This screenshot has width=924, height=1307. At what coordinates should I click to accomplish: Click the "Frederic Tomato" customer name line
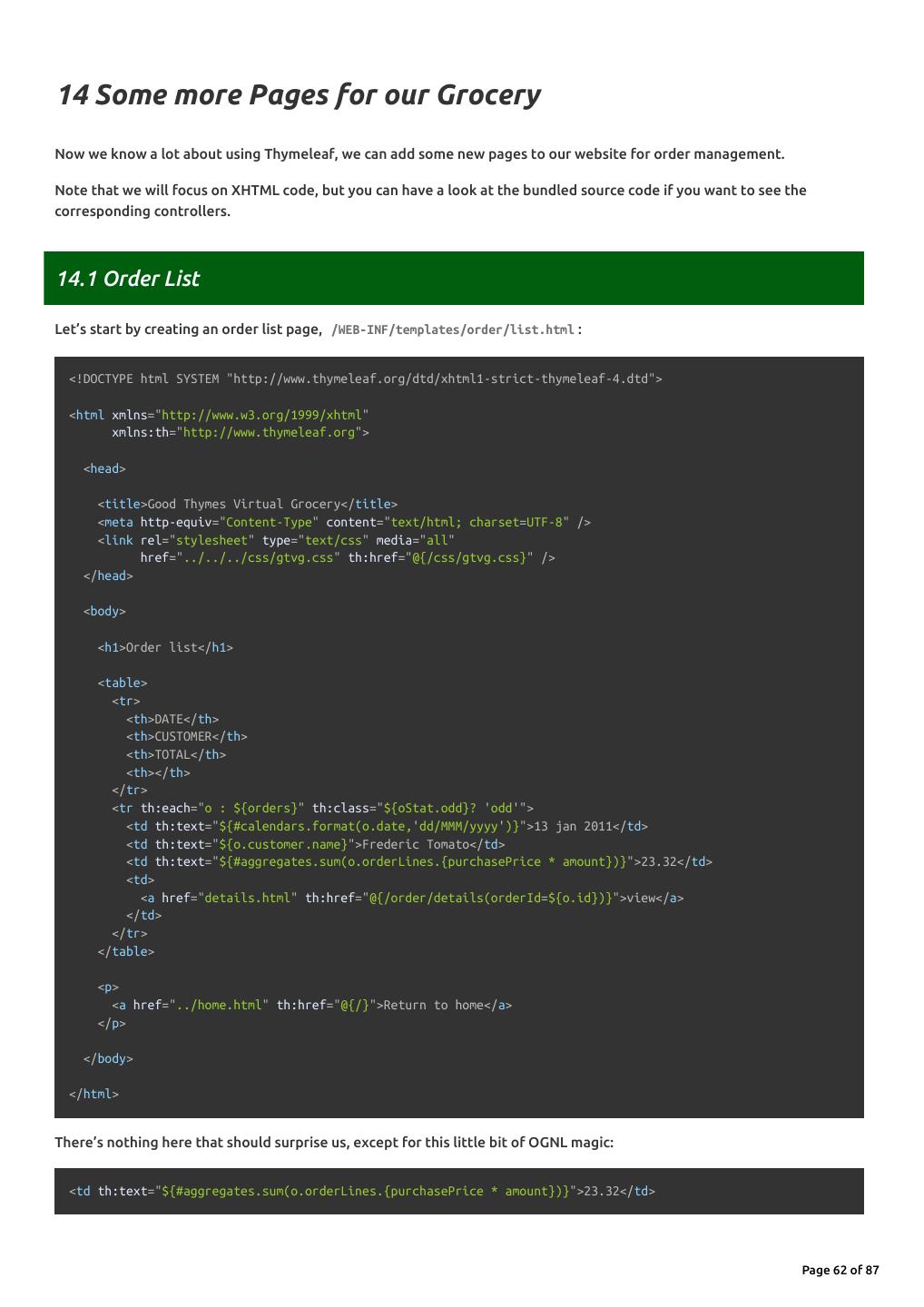click(x=315, y=844)
